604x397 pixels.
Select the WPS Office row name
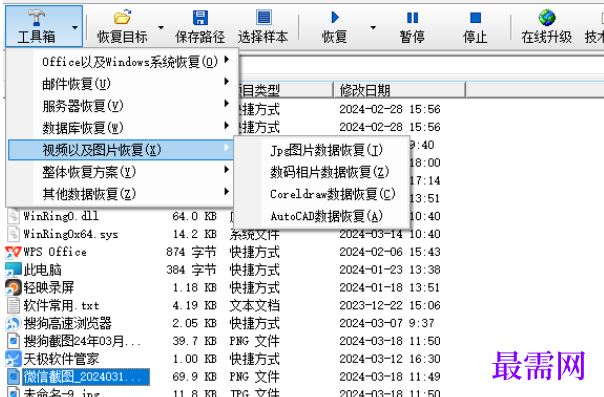pos(55,252)
